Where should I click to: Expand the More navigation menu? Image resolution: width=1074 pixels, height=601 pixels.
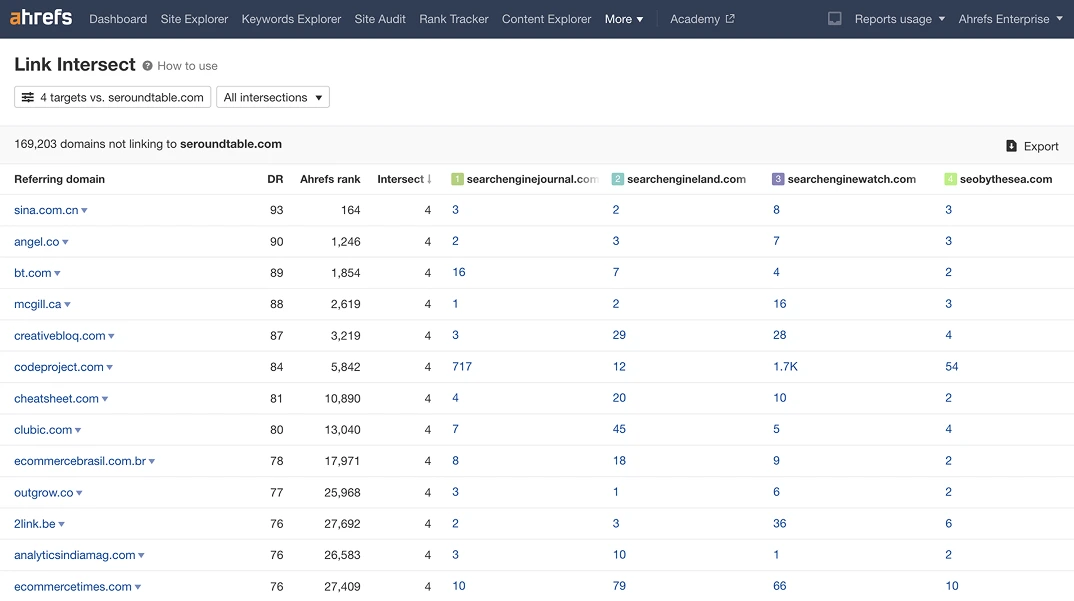[x=624, y=19]
